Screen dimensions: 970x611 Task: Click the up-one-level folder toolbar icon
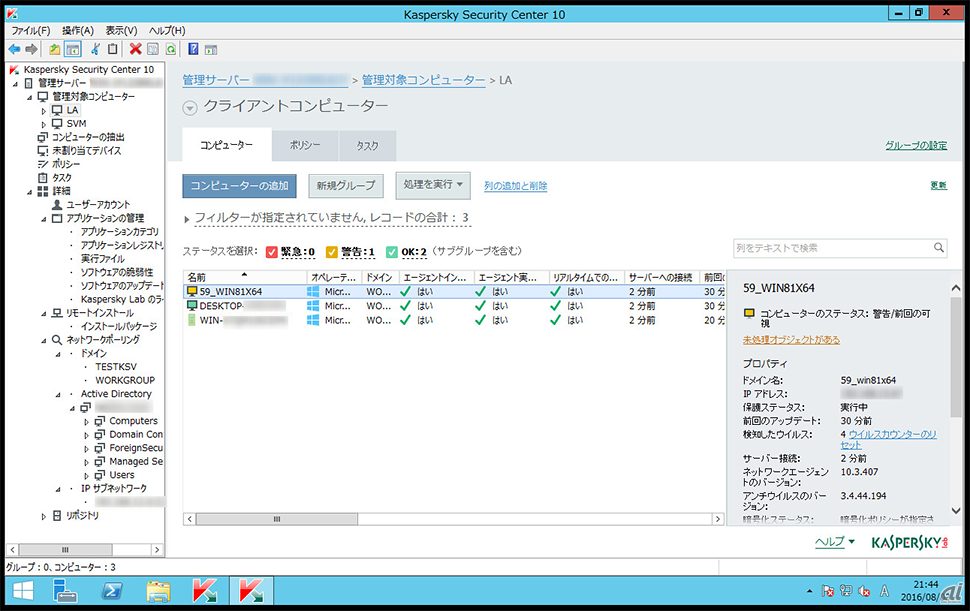point(54,48)
